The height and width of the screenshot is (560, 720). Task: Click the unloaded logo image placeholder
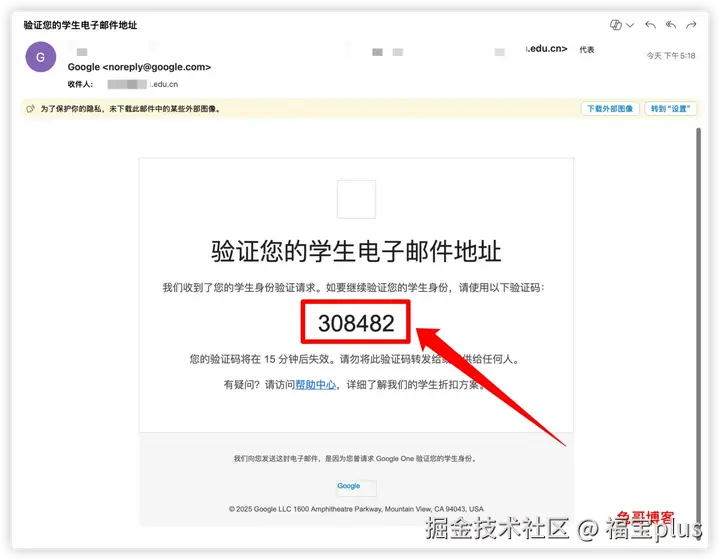tap(356, 199)
